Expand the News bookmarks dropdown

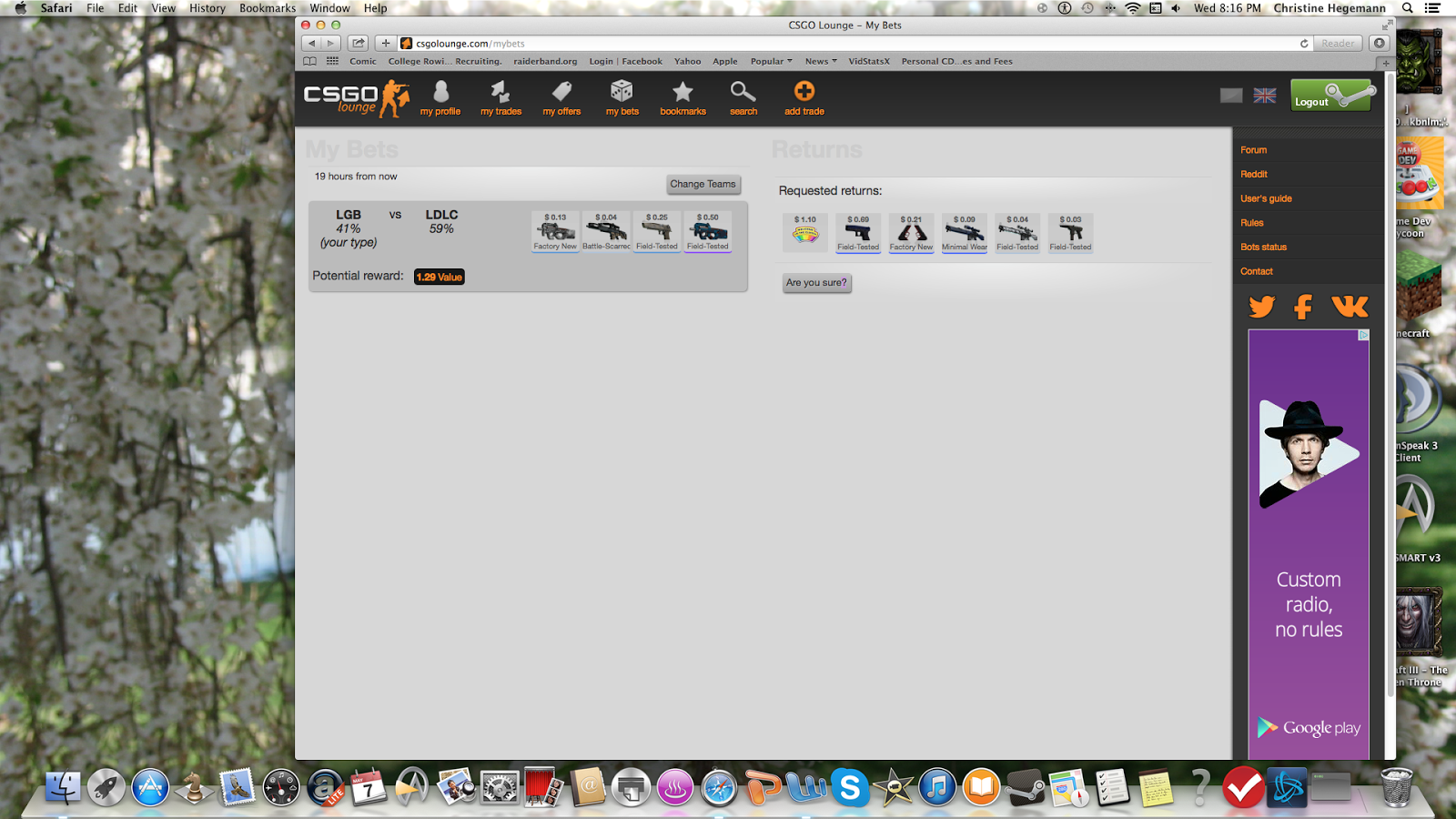click(821, 62)
